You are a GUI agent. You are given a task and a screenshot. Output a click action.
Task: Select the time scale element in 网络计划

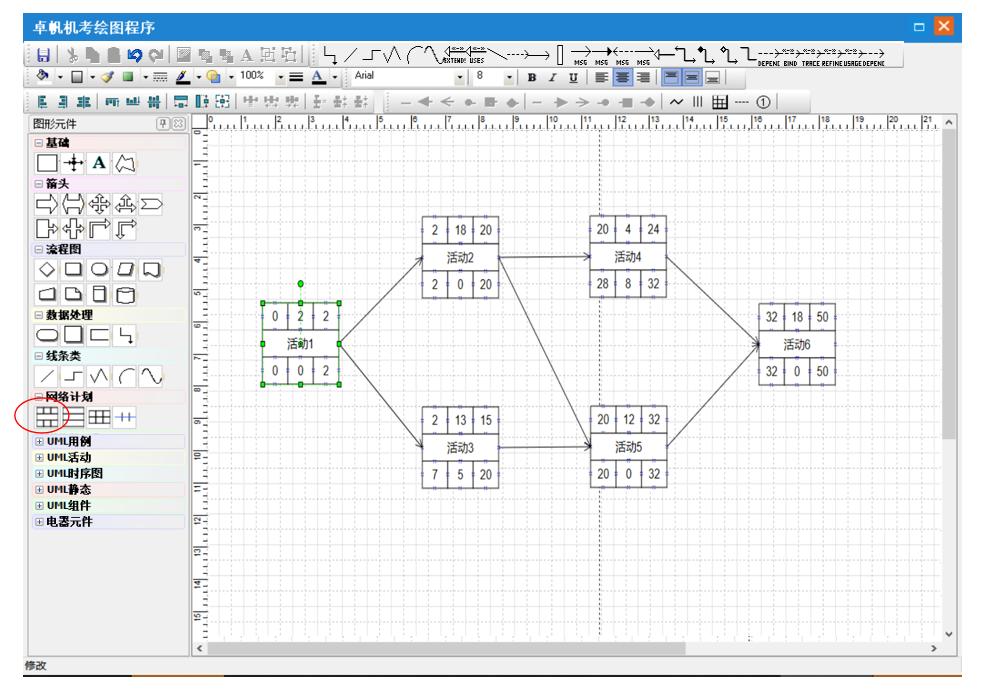tap(125, 417)
